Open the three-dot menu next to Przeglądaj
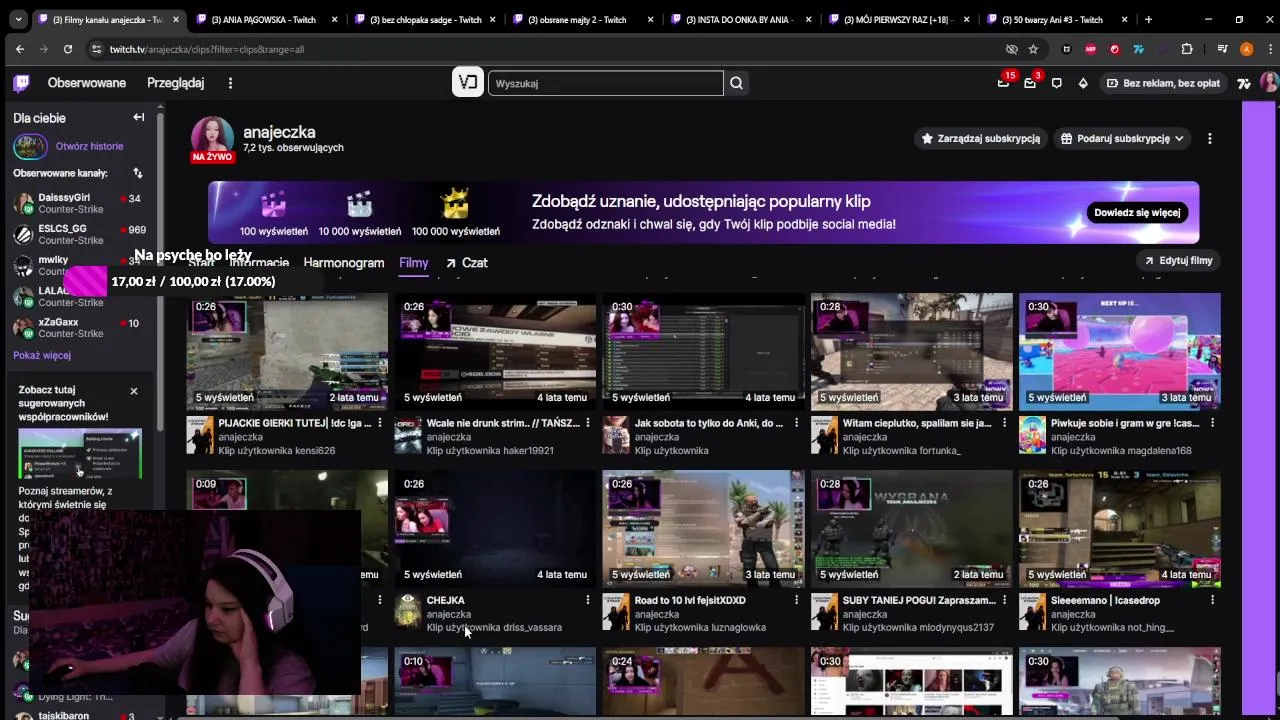 click(230, 83)
